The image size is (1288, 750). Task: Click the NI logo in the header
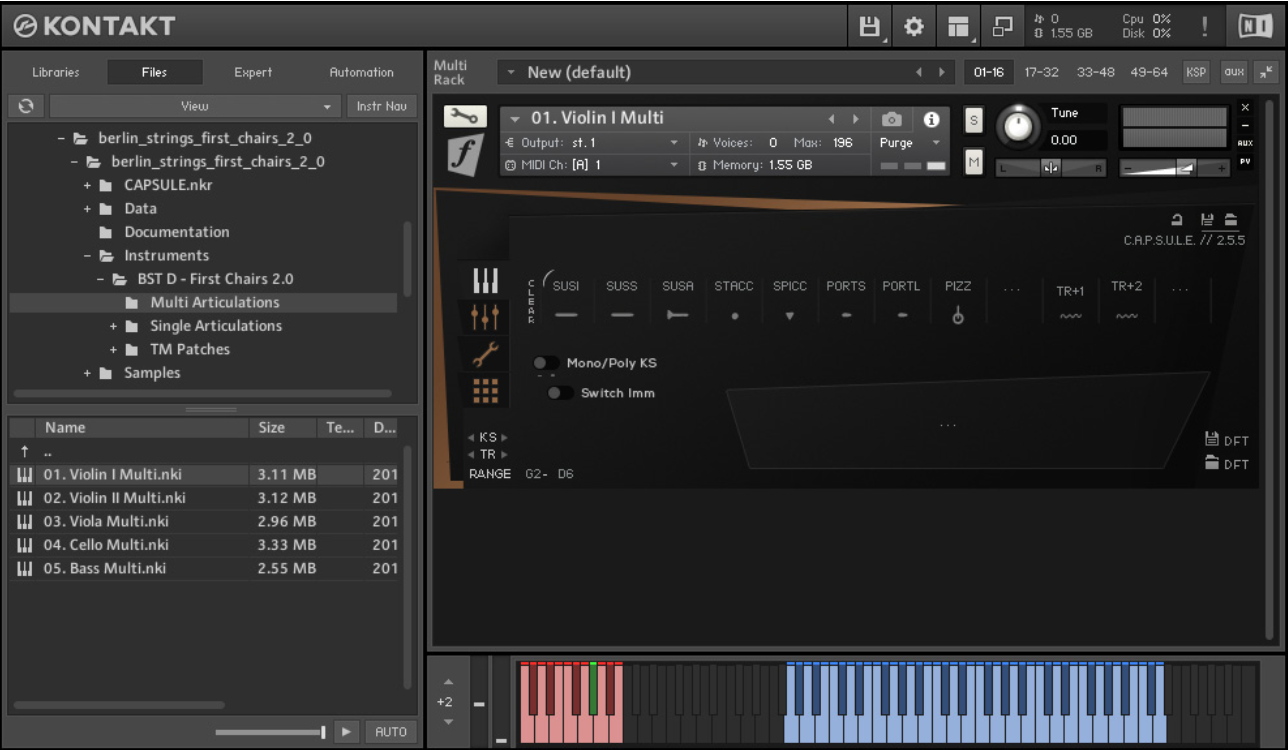click(1255, 27)
